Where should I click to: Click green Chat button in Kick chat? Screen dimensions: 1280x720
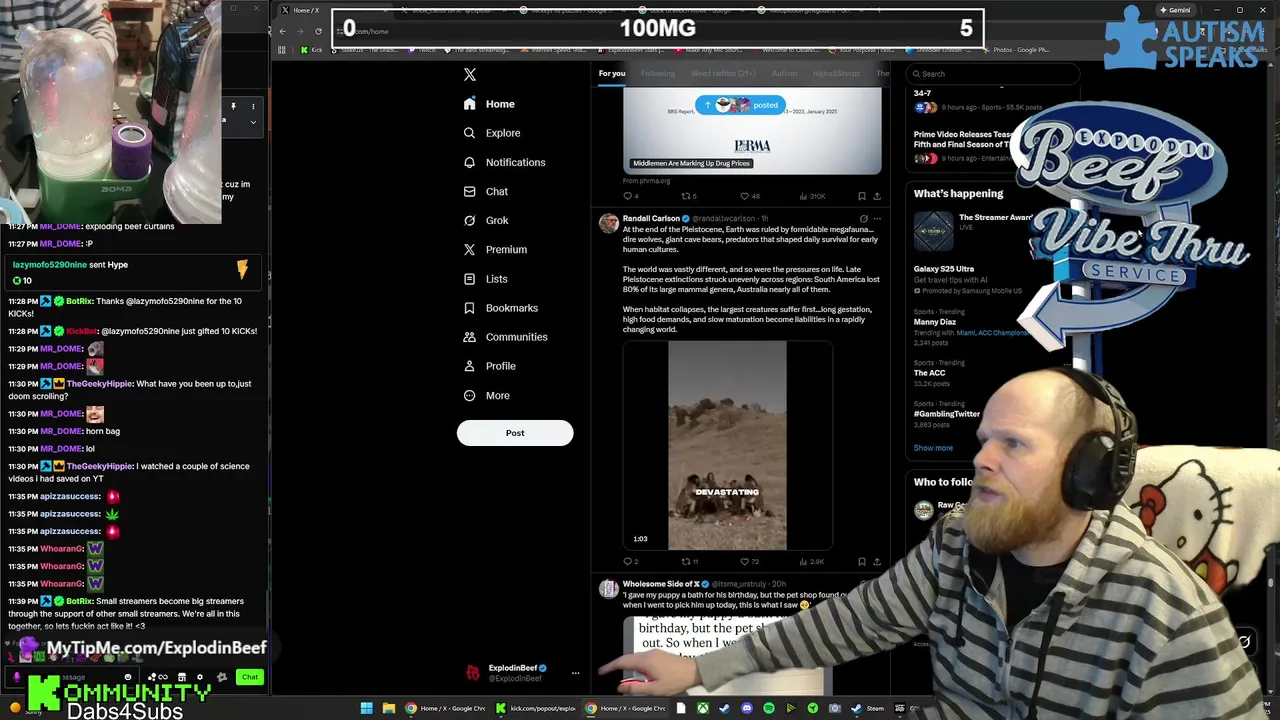(x=249, y=677)
